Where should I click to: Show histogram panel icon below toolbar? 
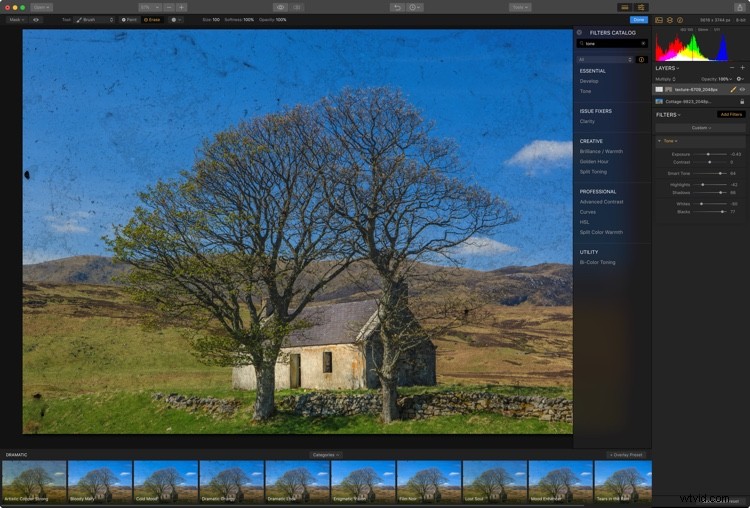[x=659, y=20]
